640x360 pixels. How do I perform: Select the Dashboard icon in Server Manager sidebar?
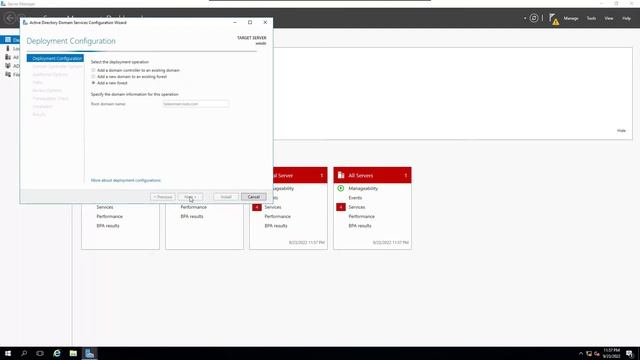coord(8,40)
